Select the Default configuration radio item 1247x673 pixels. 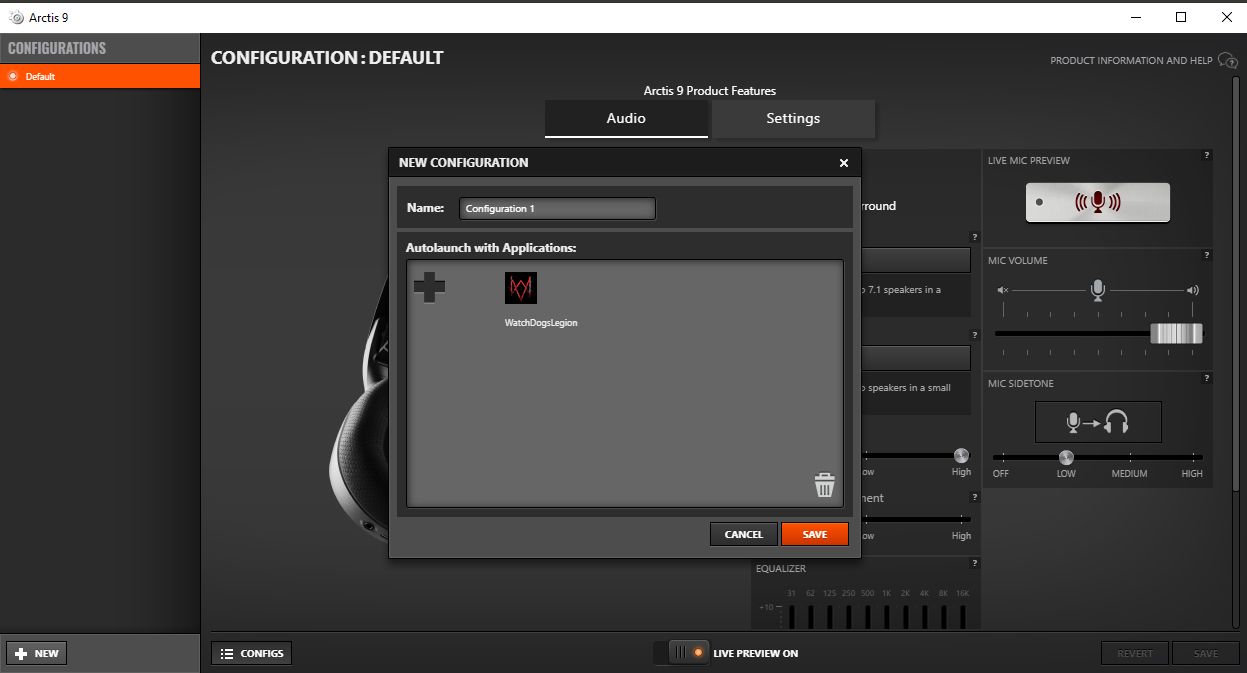(100, 76)
